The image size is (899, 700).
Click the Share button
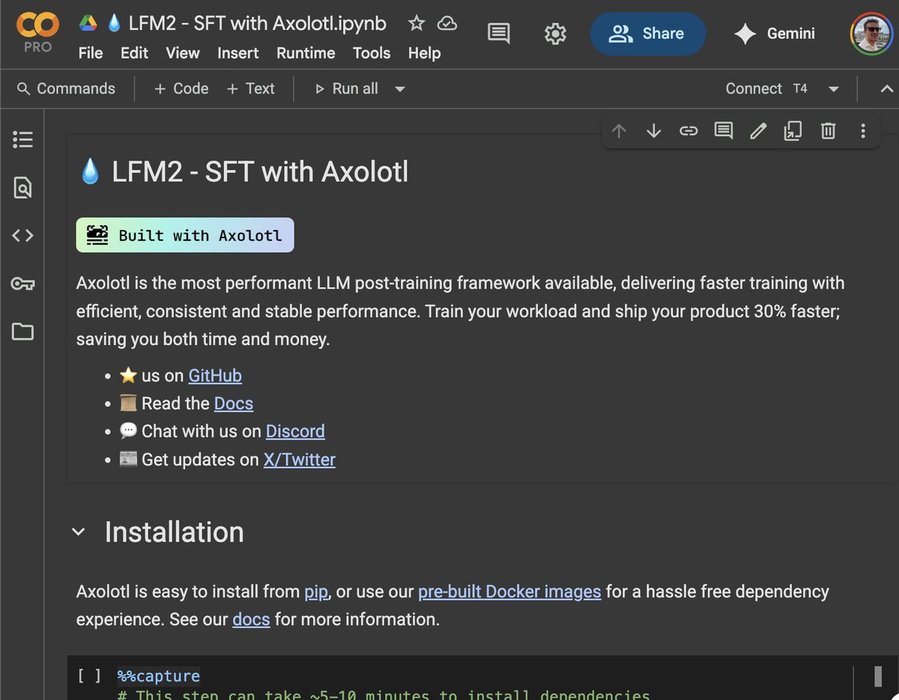point(648,34)
